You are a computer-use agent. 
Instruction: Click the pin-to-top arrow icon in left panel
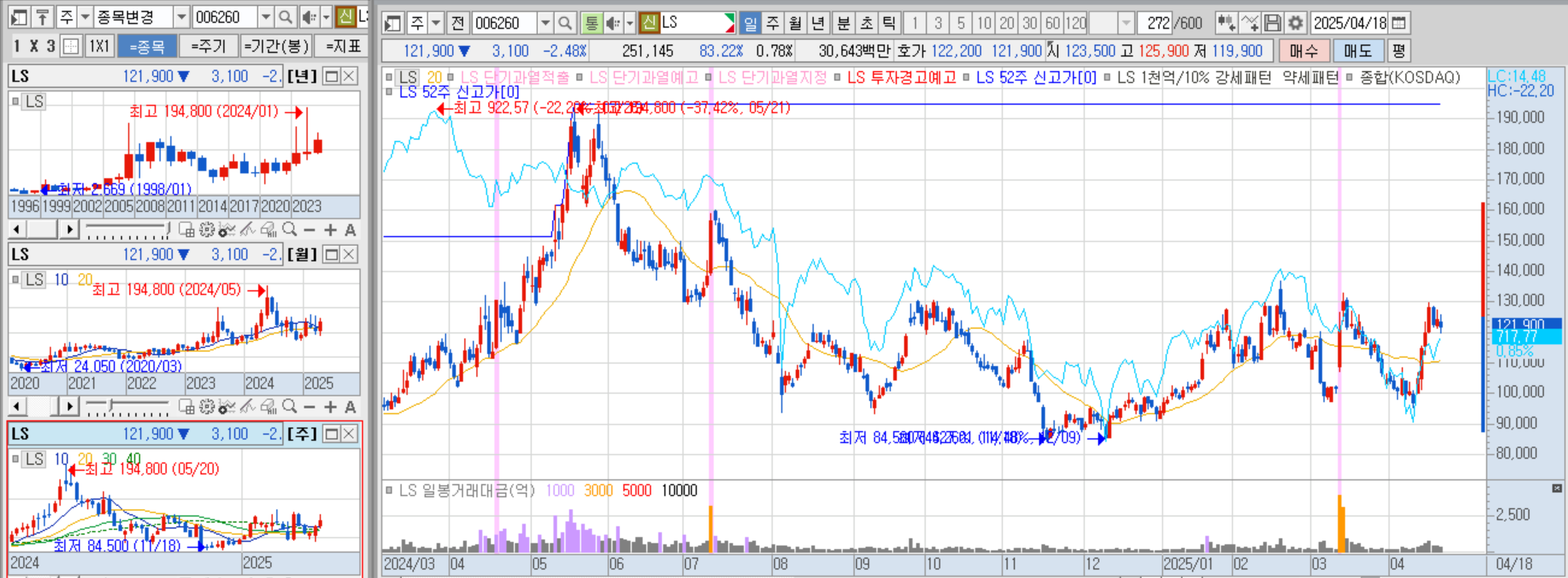pos(43,17)
